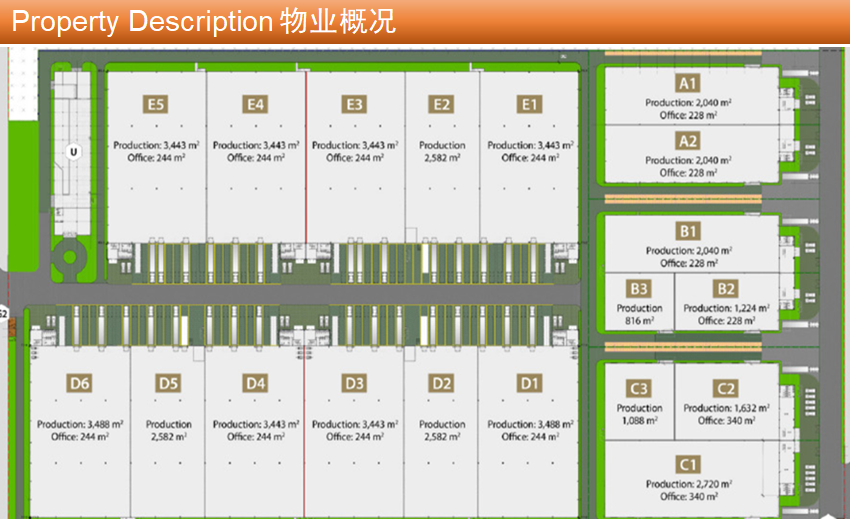This screenshot has width=850, height=519.
Task: Select the Production 2,720 m² text in C1
Action: 688,484
